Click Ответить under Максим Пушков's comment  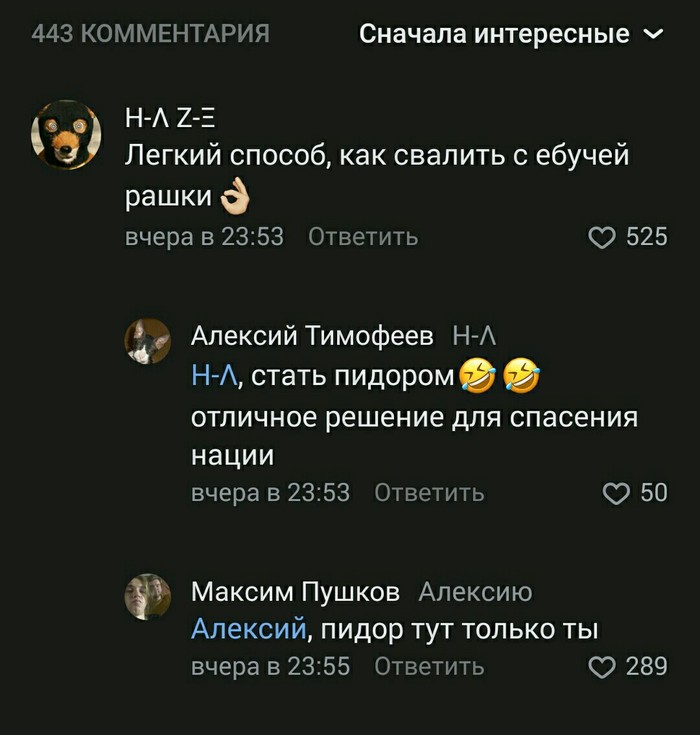click(429, 666)
